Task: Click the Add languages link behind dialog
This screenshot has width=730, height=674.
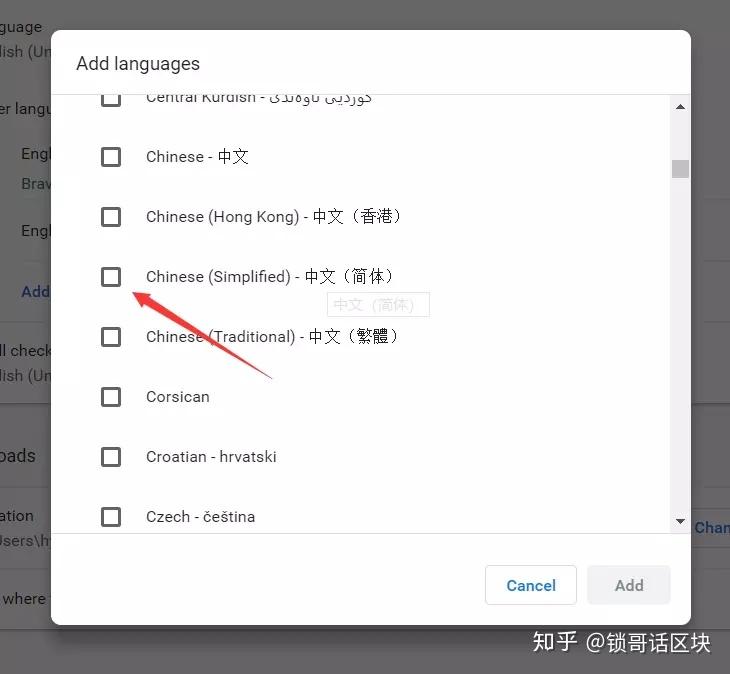Action: tap(35, 292)
